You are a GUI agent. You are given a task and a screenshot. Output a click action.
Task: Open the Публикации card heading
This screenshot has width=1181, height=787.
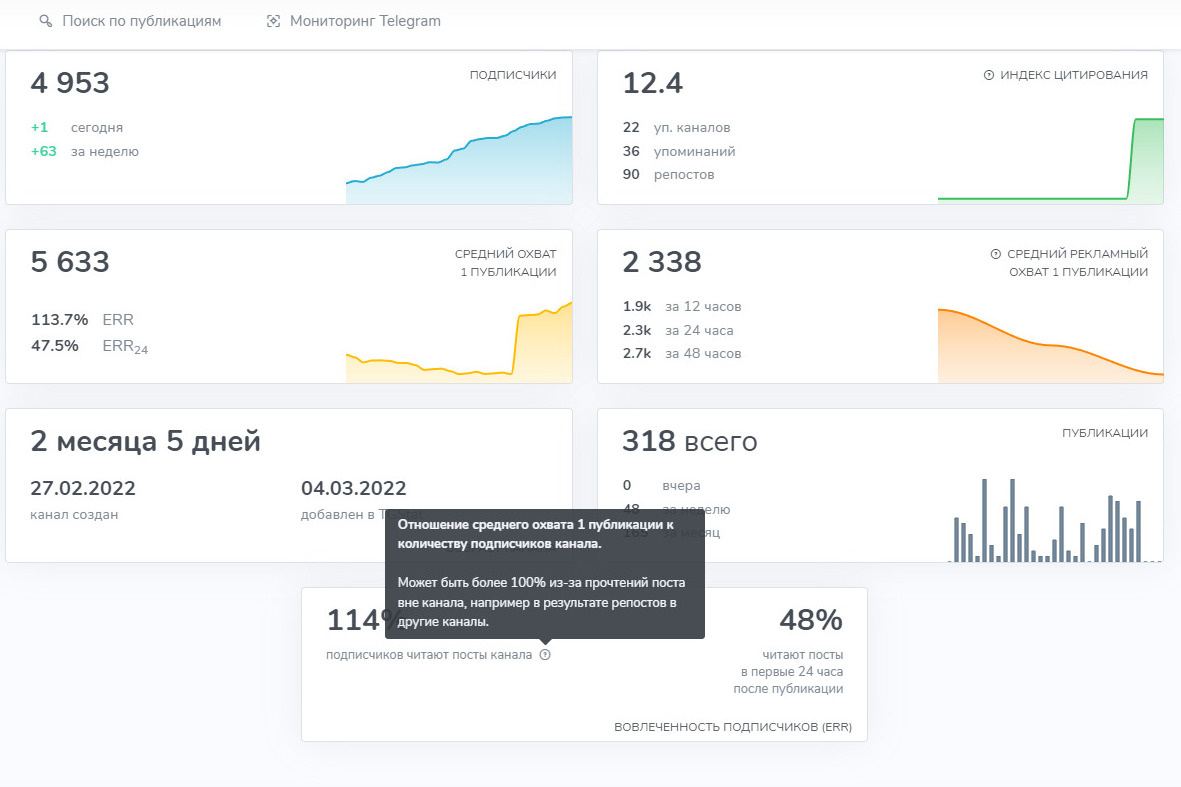coord(1104,433)
